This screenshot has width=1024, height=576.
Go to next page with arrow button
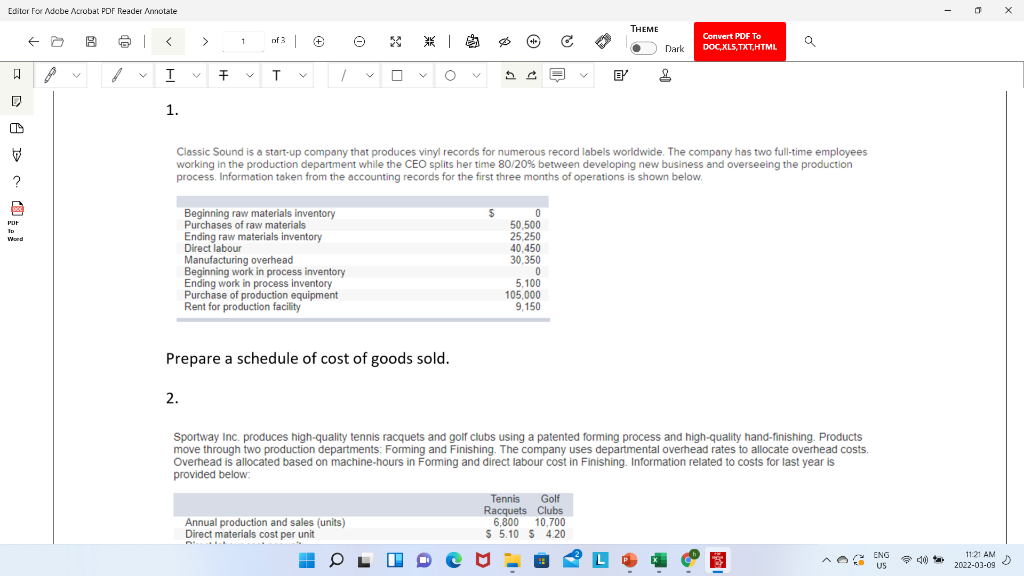207,41
